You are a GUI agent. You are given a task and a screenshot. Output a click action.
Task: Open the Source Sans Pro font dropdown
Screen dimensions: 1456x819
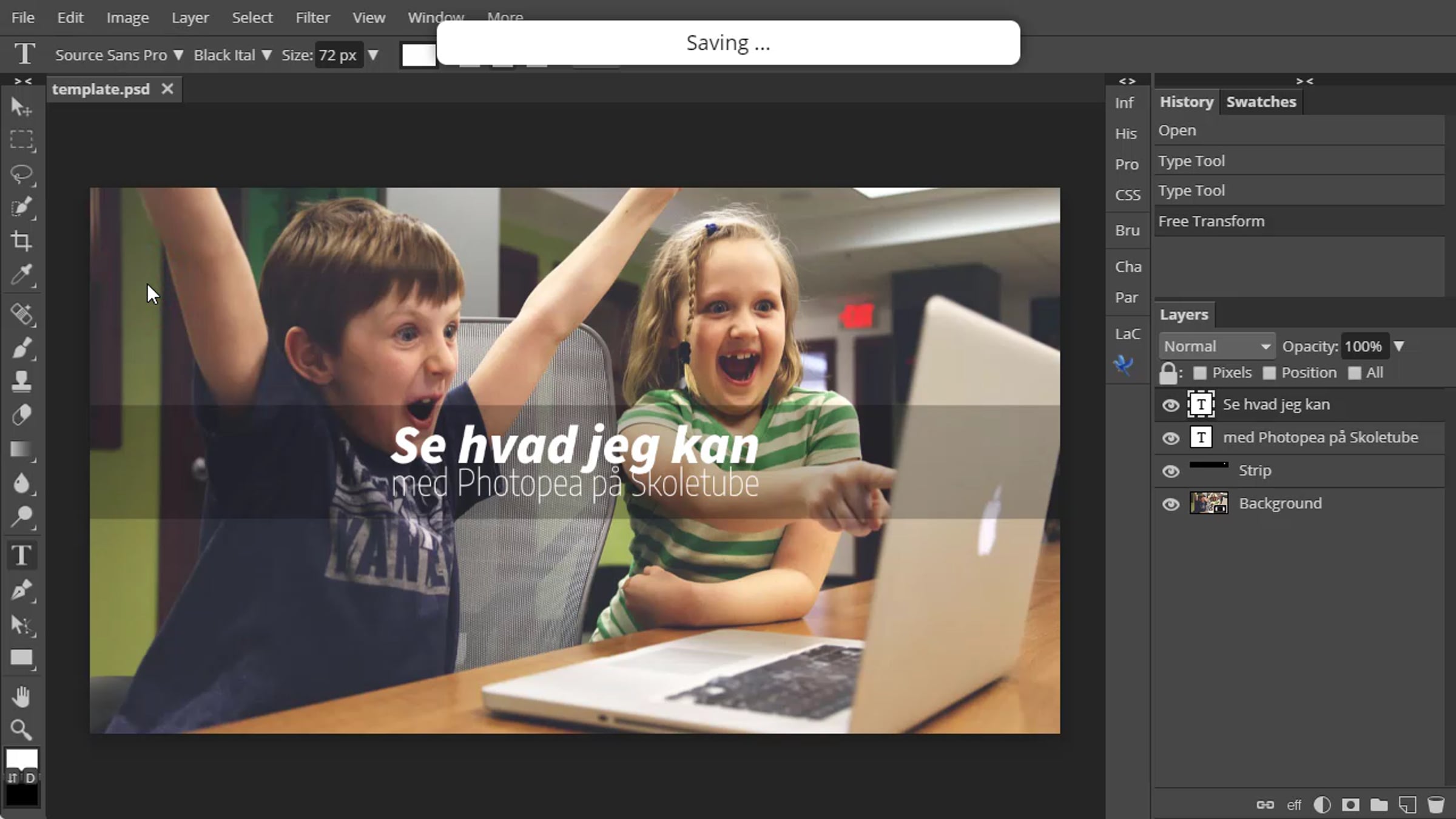[119, 55]
